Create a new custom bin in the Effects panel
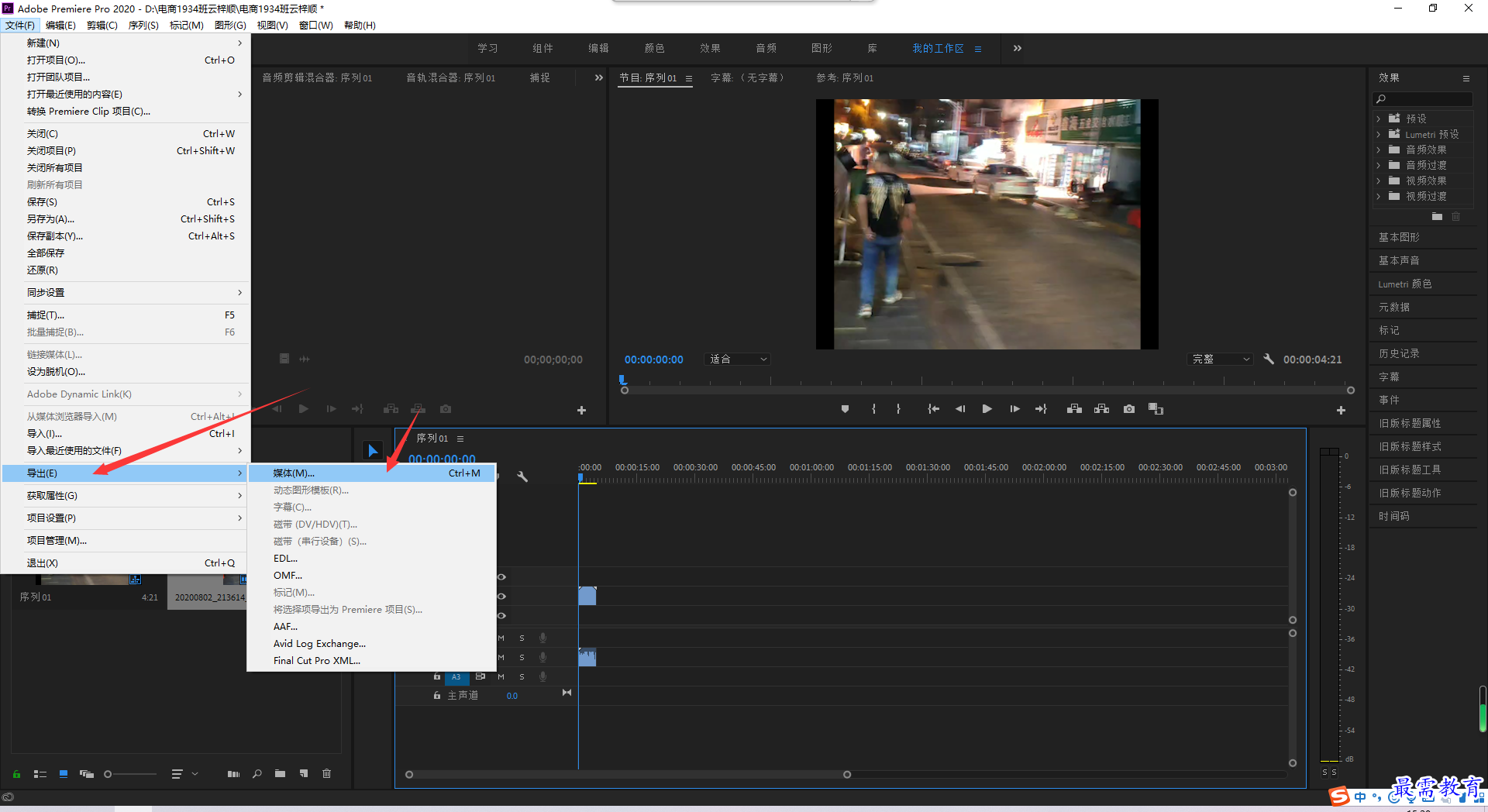This screenshot has height=812, width=1488. [x=1437, y=216]
